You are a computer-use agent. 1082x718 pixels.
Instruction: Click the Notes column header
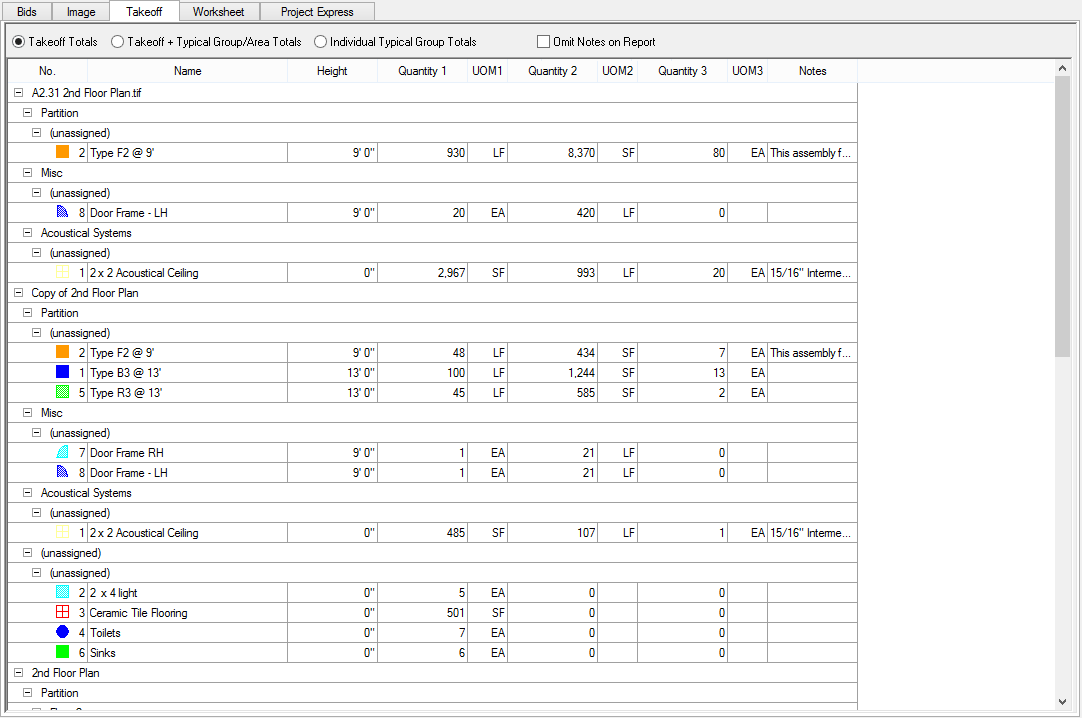[x=812, y=71]
